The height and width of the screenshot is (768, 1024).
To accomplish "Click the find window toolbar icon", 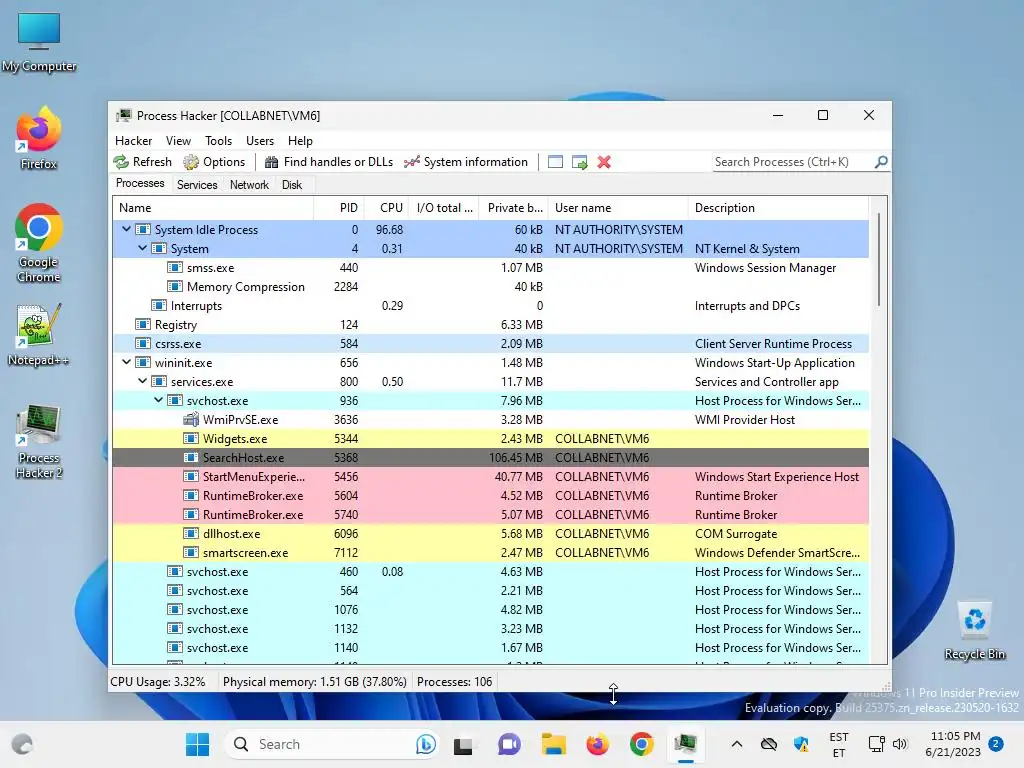I will (x=555, y=162).
